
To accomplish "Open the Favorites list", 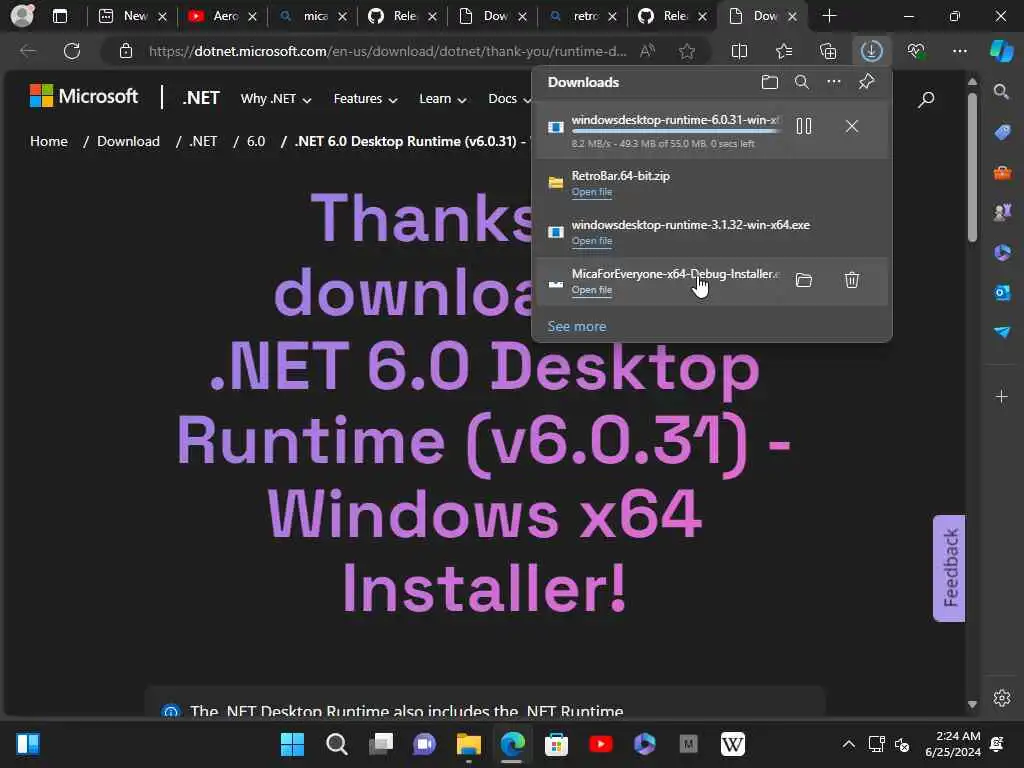I will tap(784, 51).
